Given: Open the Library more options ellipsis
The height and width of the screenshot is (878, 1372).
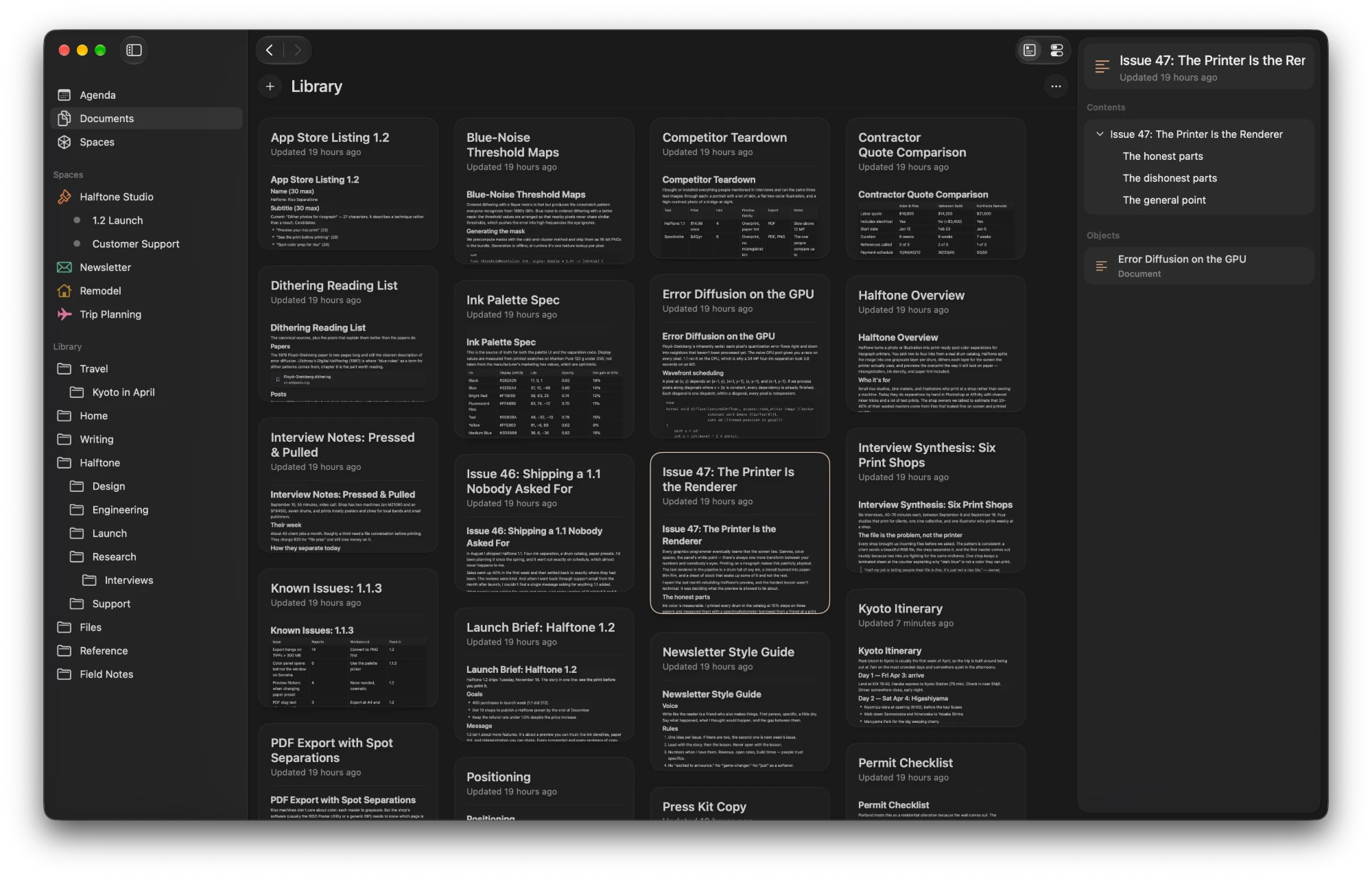Looking at the screenshot, I should click(x=1056, y=86).
